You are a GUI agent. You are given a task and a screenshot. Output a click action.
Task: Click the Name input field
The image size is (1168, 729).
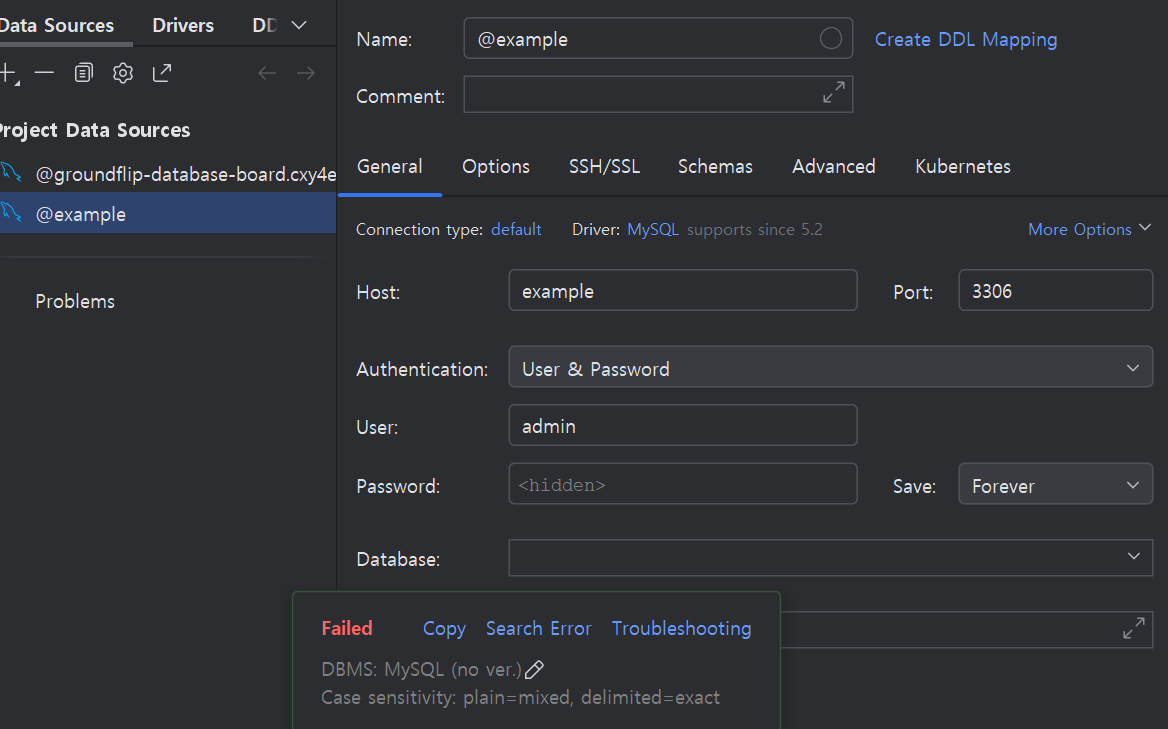tap(658, 38)
